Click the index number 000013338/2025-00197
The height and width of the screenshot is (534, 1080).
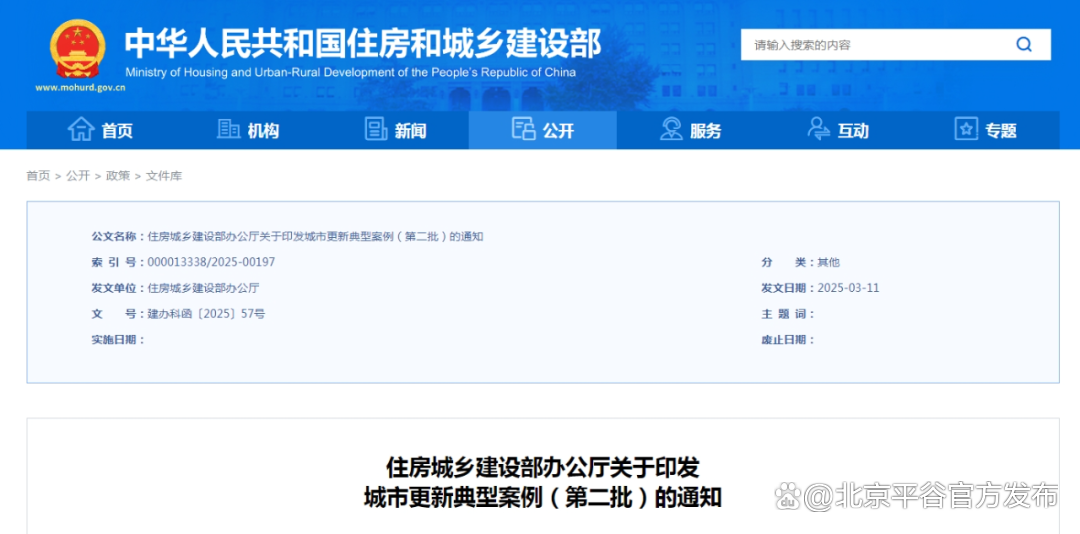(211, 262)
